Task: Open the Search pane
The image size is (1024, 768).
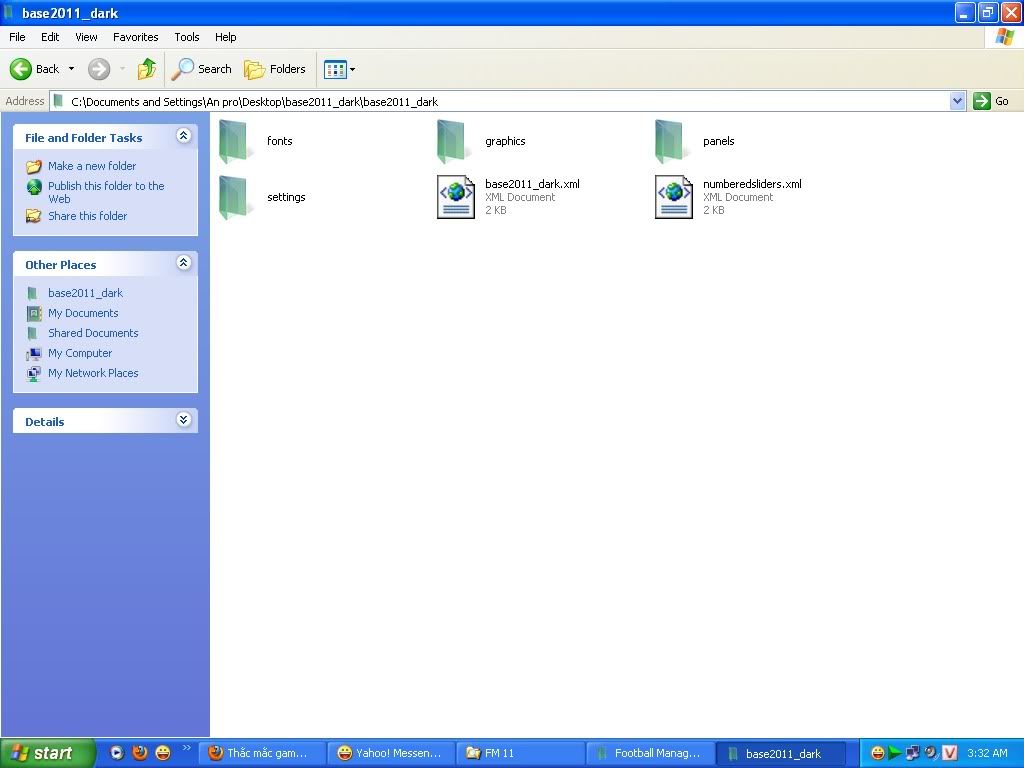Action: point(202,69)
